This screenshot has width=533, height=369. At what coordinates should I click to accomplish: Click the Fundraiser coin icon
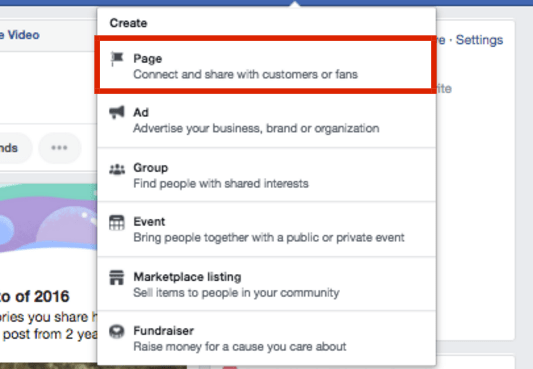click(x=117, y=332)
